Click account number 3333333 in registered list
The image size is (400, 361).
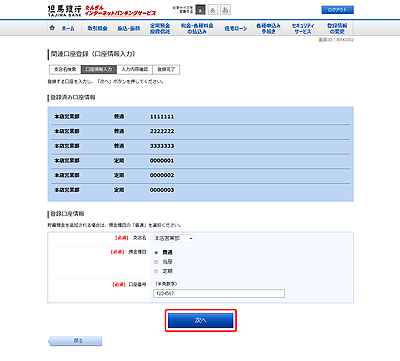pos(162,146)
